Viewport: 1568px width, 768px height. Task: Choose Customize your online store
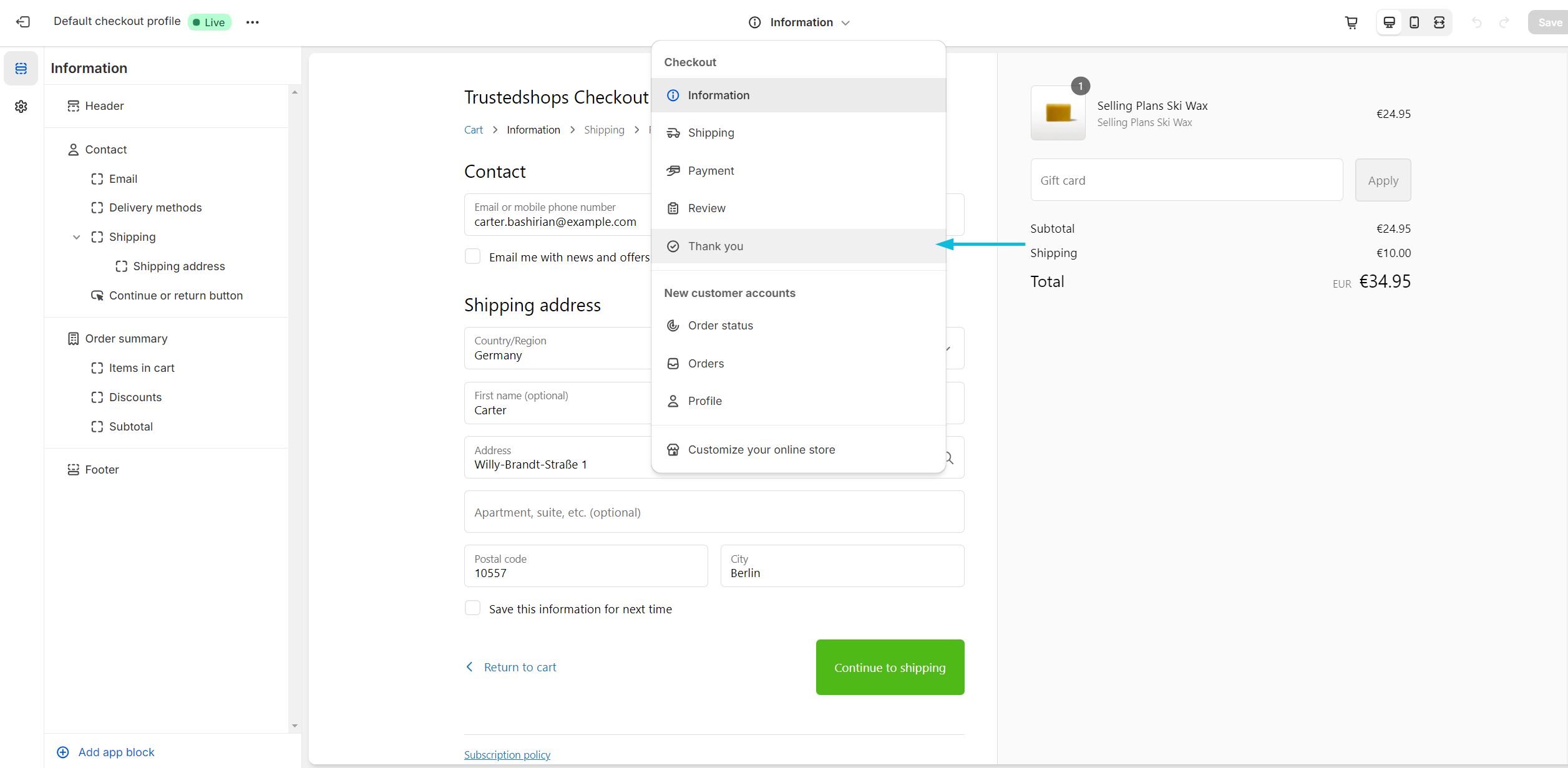click(799, 450)
